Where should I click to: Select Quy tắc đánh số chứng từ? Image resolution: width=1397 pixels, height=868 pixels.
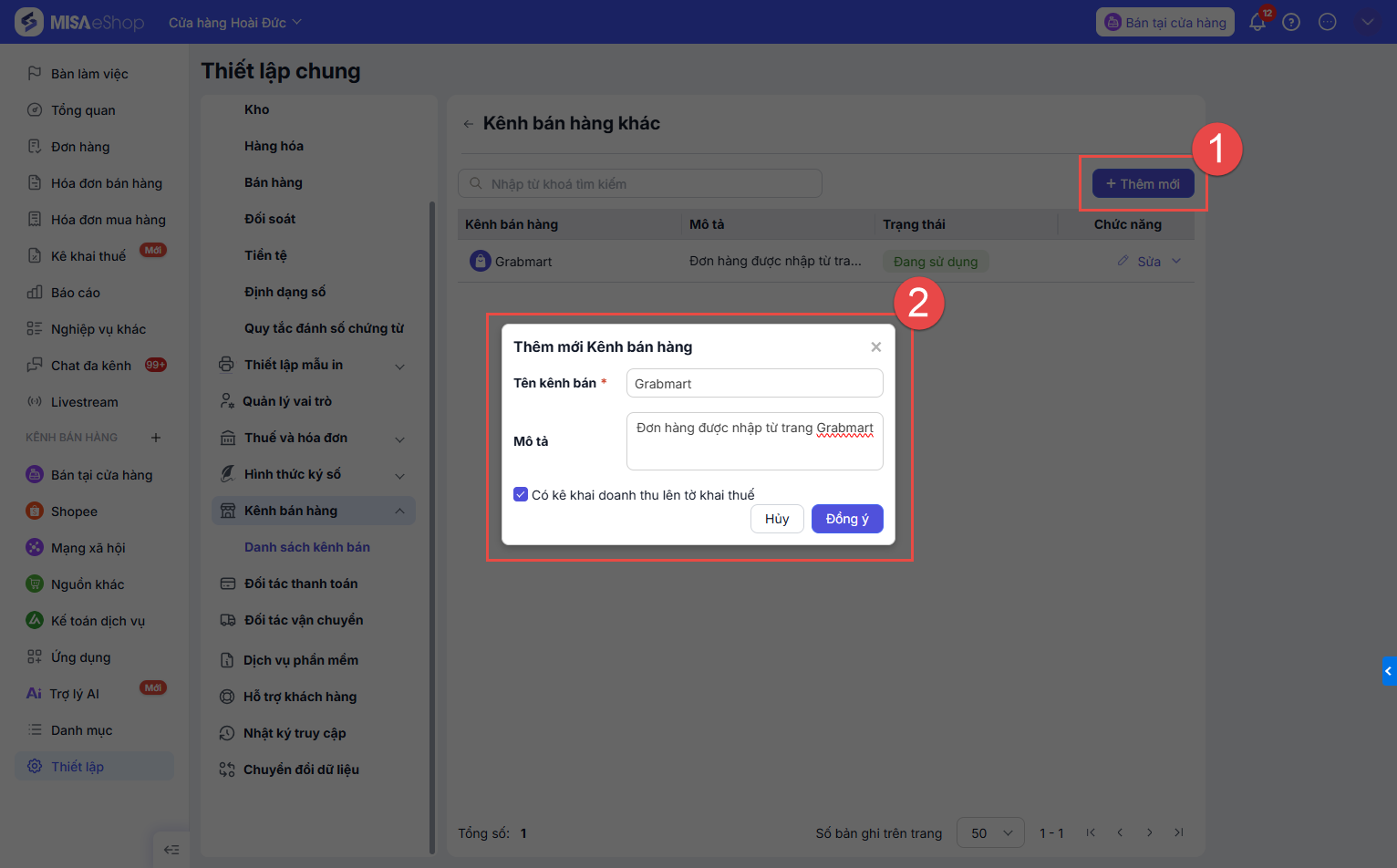(324, 328)
